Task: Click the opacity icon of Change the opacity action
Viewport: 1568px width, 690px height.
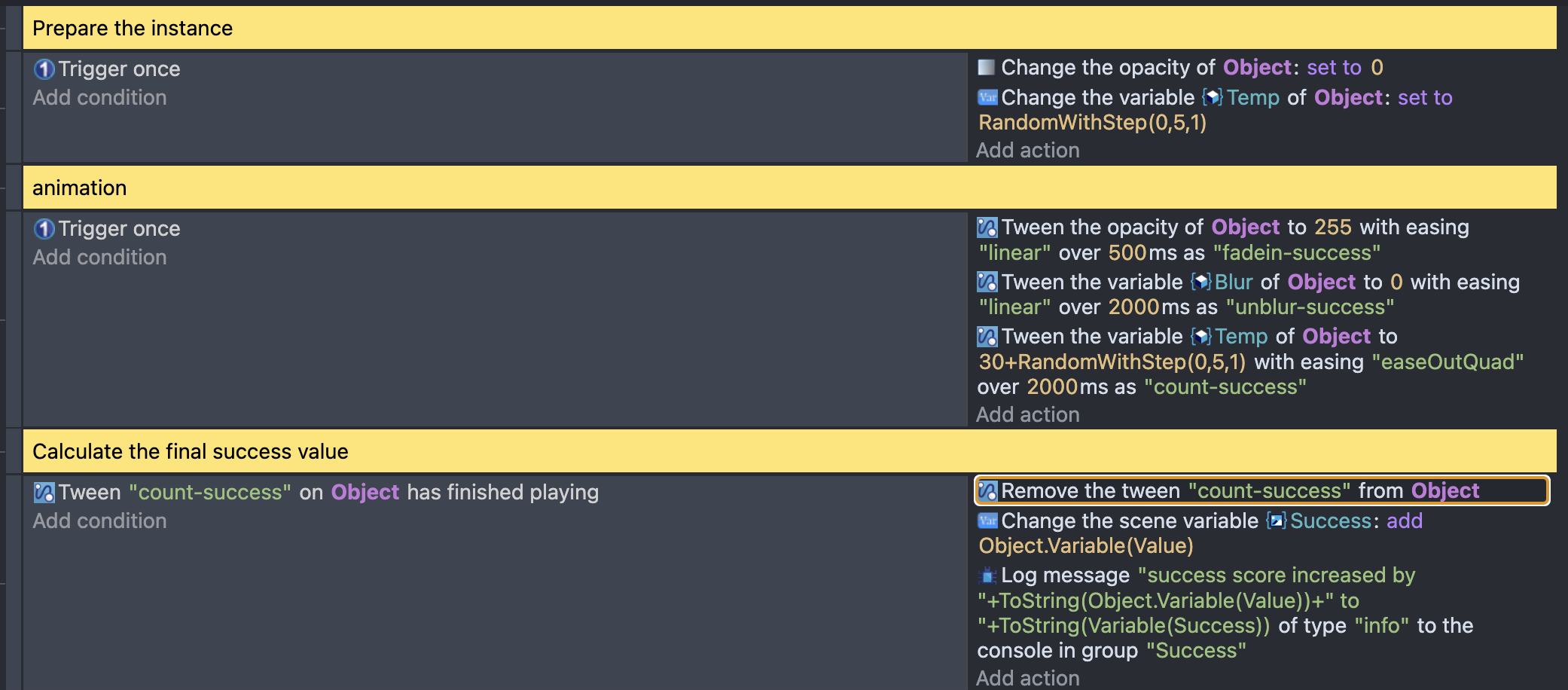Action: 987,68
